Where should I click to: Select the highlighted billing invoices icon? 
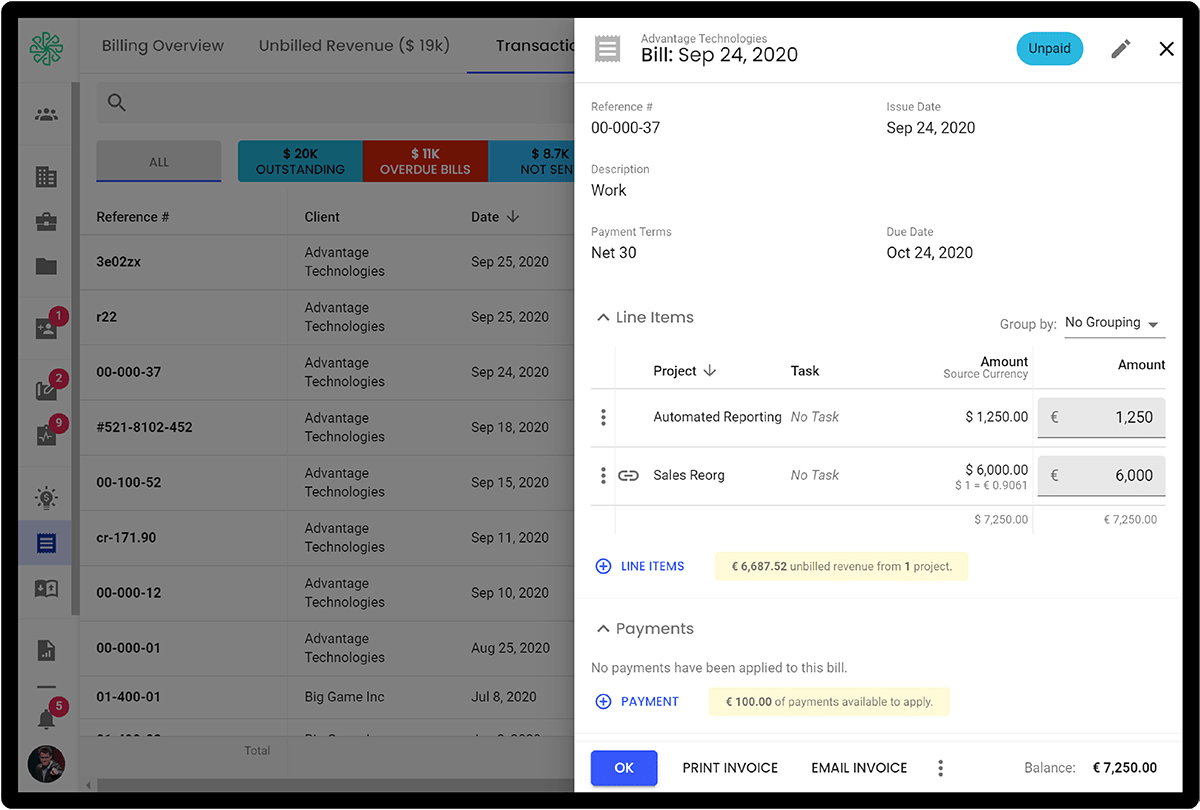pyautogui.click(x=44, y=542)
